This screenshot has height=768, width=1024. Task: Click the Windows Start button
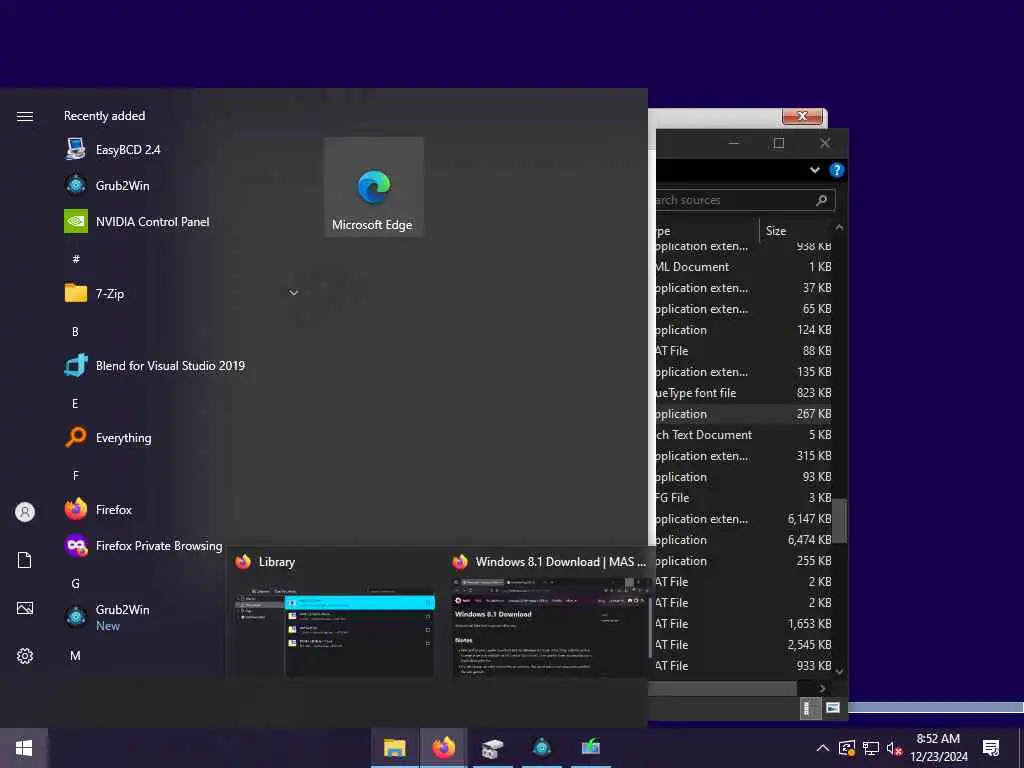click(24, 748)
